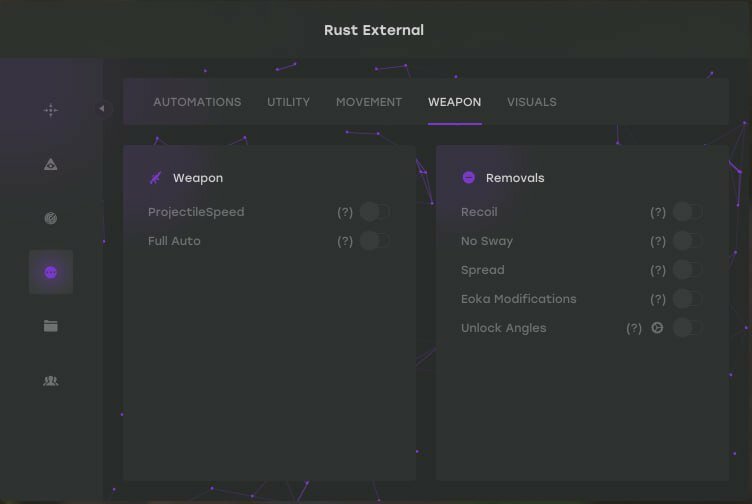
Task: Toggle the Full Auto switch
Action: point(375,241)
